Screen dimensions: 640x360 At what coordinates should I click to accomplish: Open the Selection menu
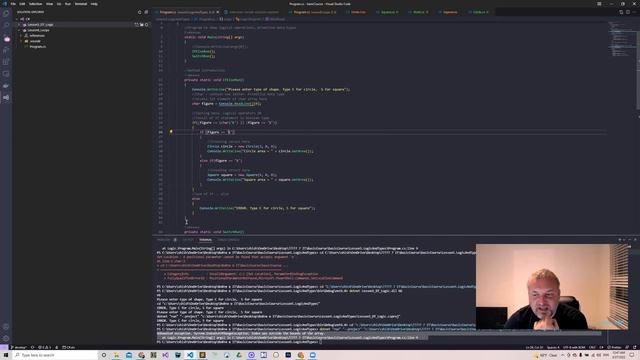36,4
